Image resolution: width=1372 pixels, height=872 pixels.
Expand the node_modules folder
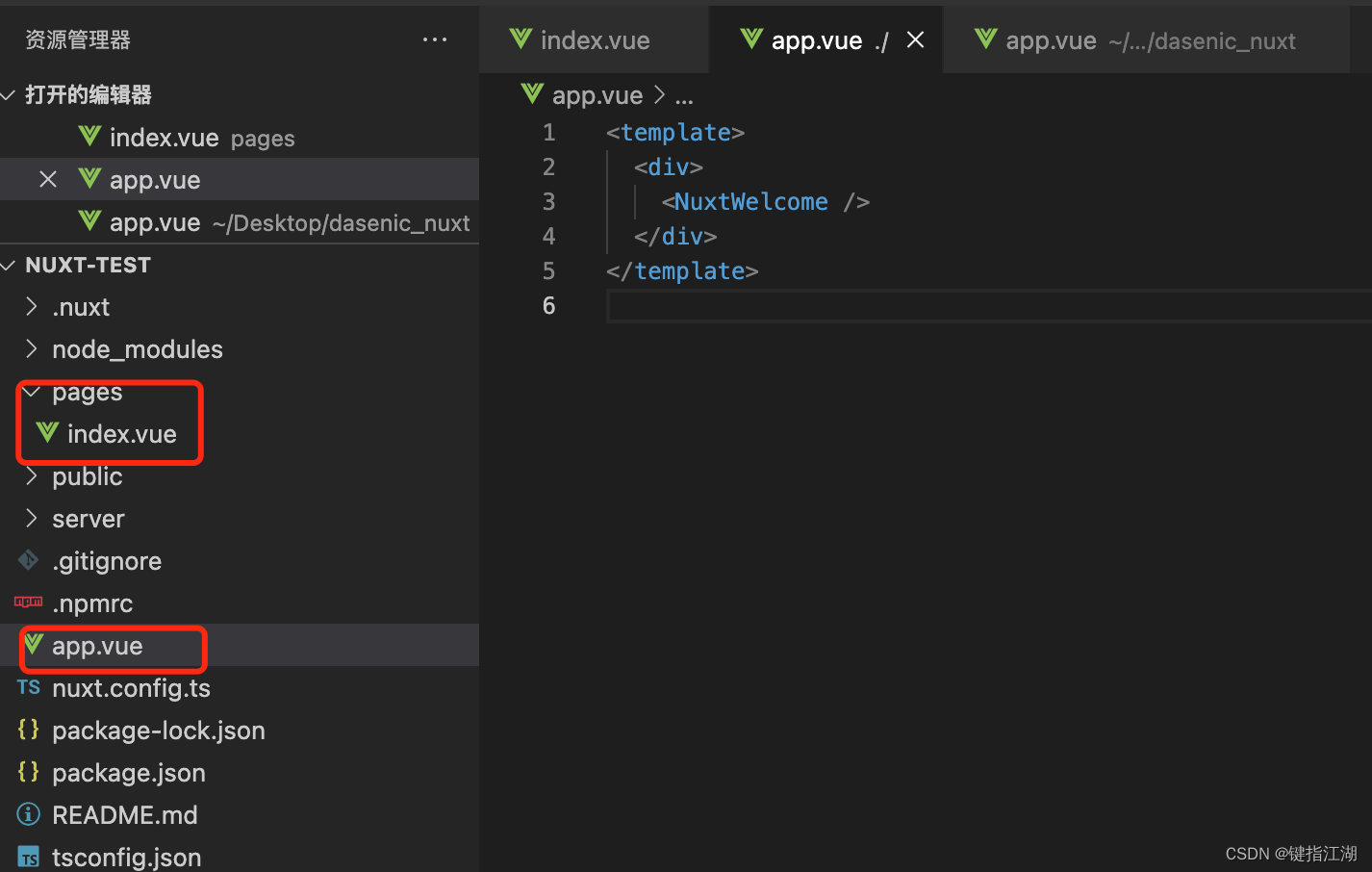[32, 349]
